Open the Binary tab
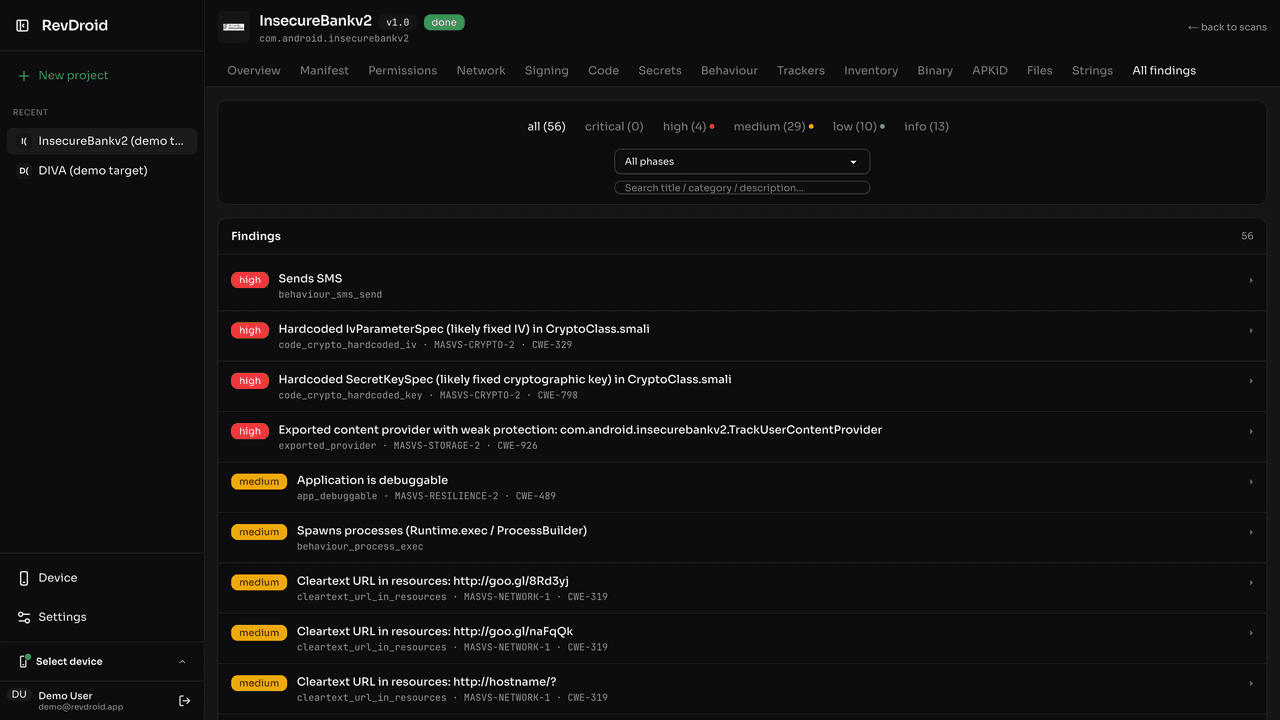The image size is (1280, 720). pyautogui.click(x=935, y=71)
